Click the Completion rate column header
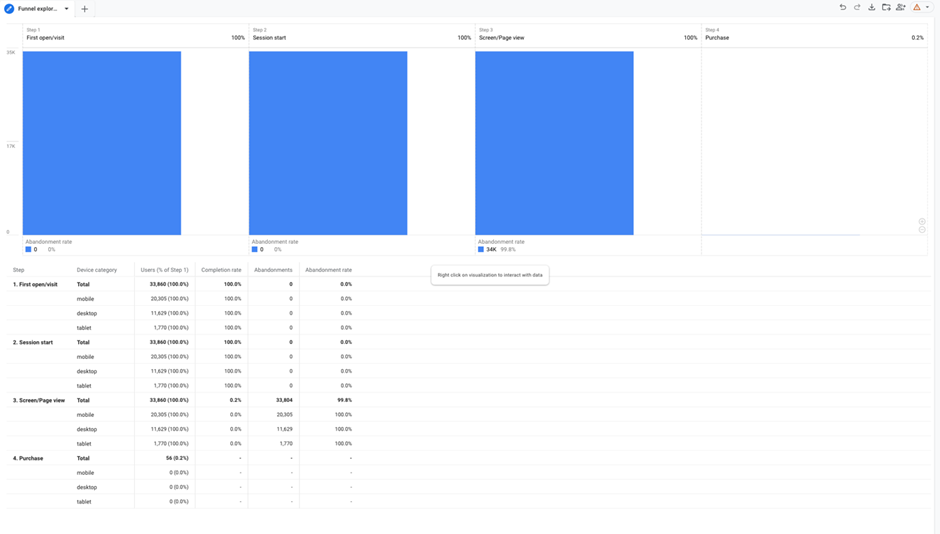The width and height of the screenshot is (940, 534). pyautogui.click(x=221, y=270)
